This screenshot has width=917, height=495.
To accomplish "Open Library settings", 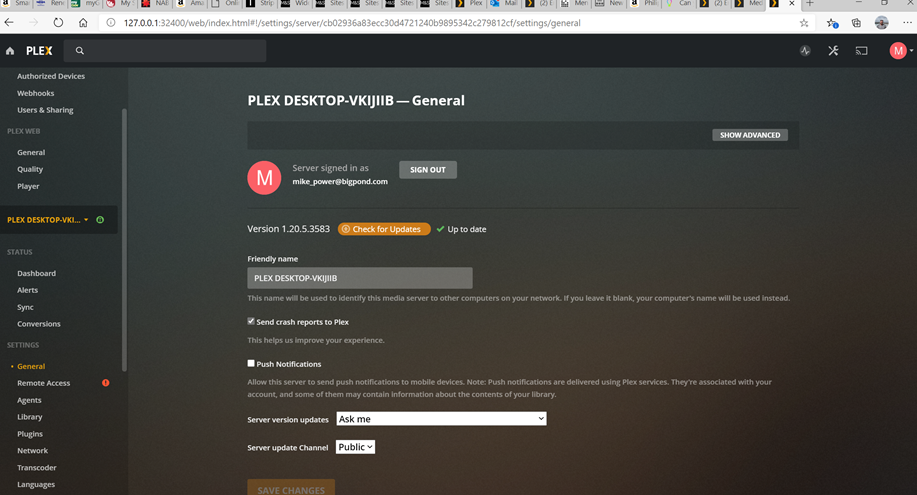I will point(30,417).
